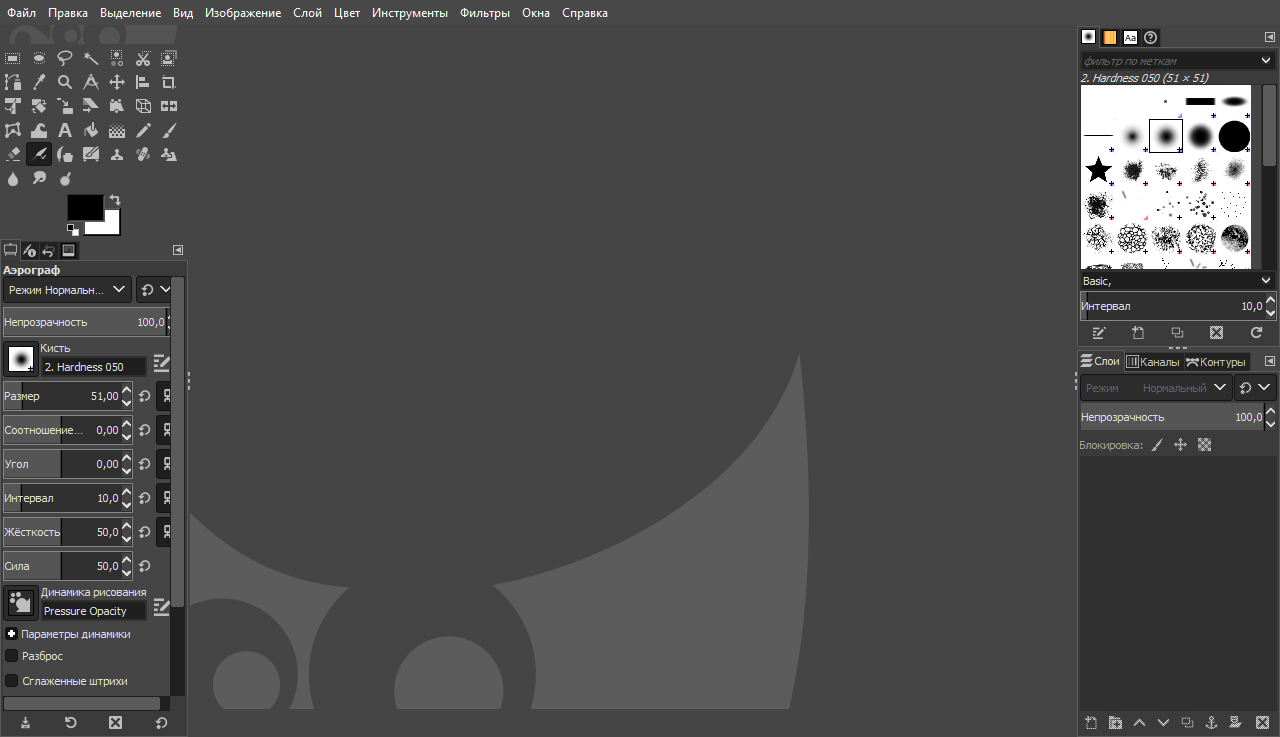Select the Alignment tool
The image size is (1280, 737).
[x=143, y=82]
